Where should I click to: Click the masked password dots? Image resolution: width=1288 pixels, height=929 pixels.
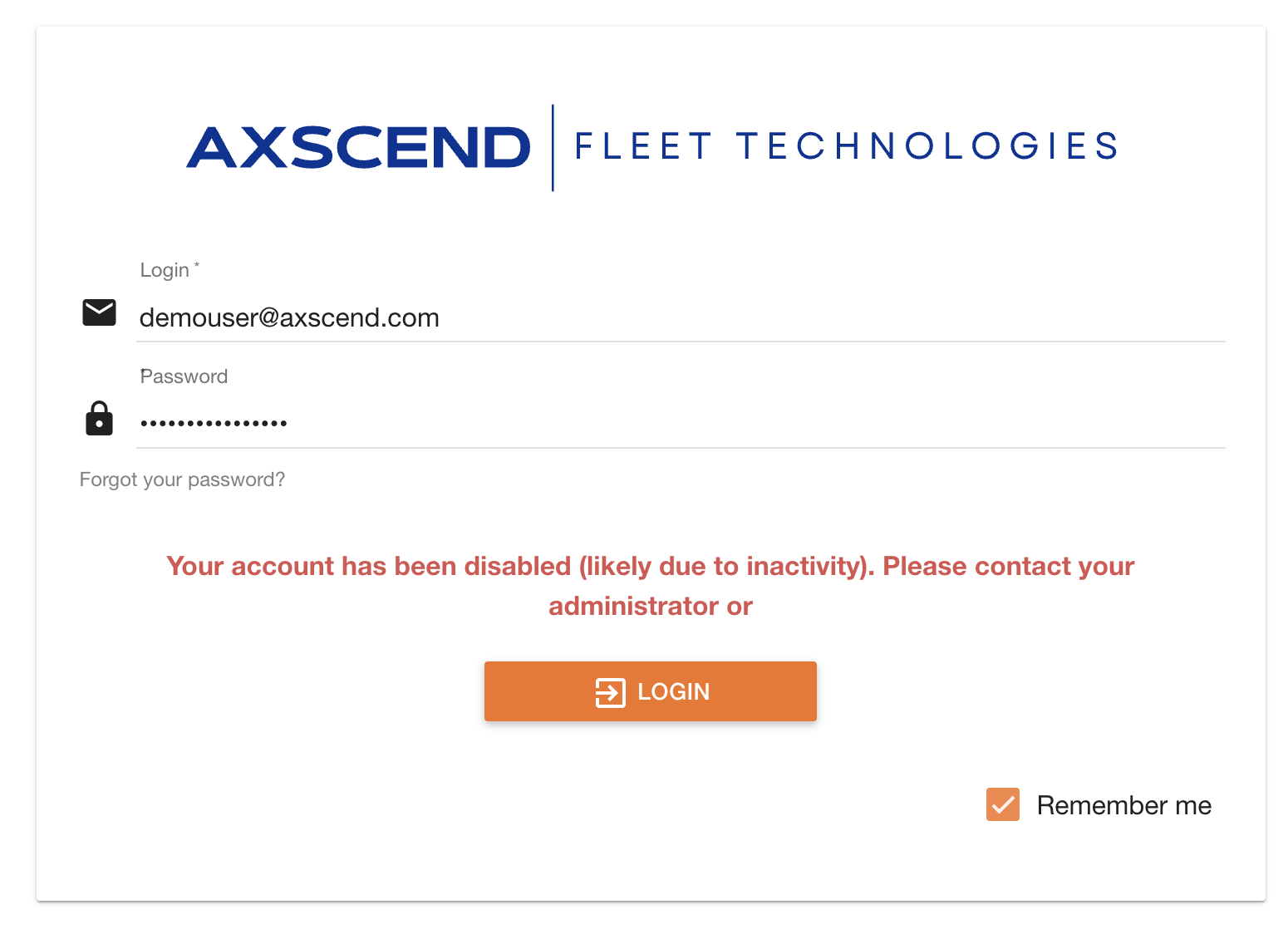pos(214,424)
